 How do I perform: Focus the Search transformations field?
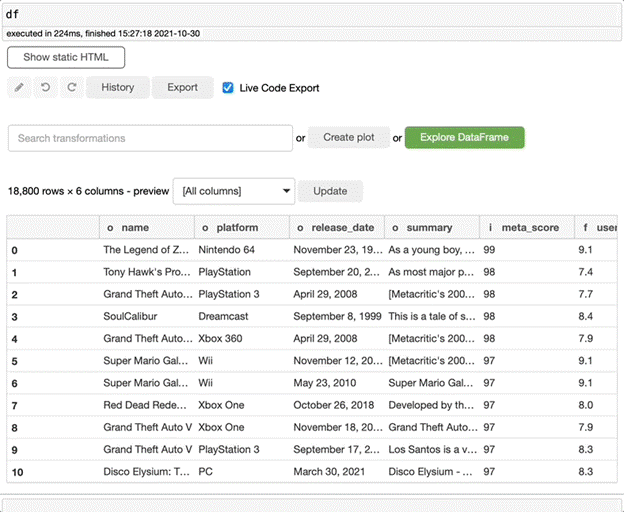point(150,138)
